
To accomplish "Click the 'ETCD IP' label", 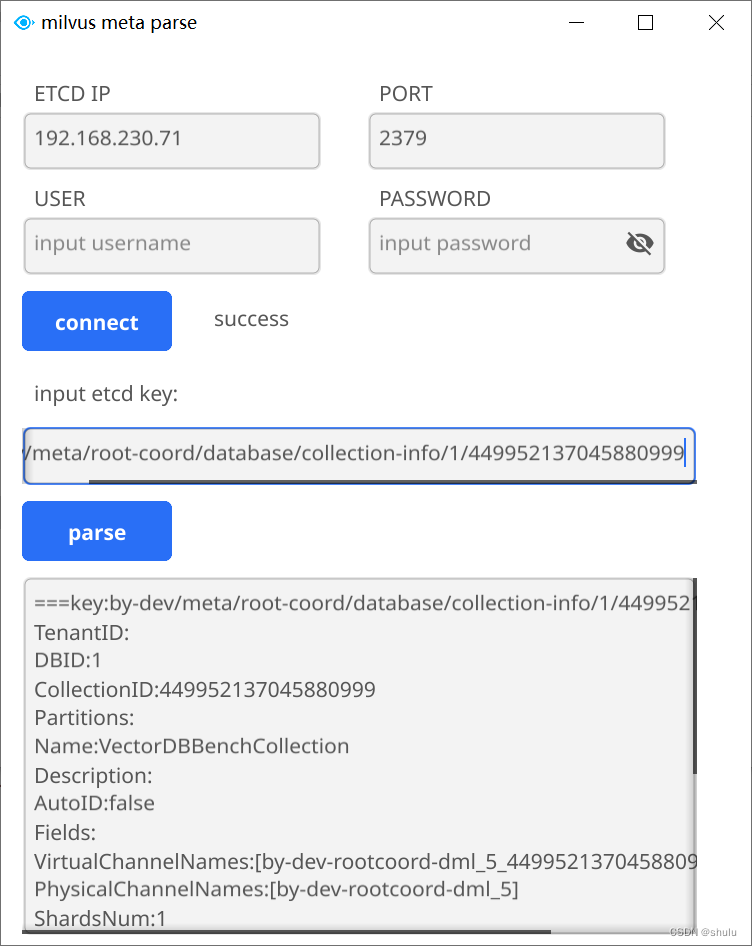I will [x=72, y=94].
